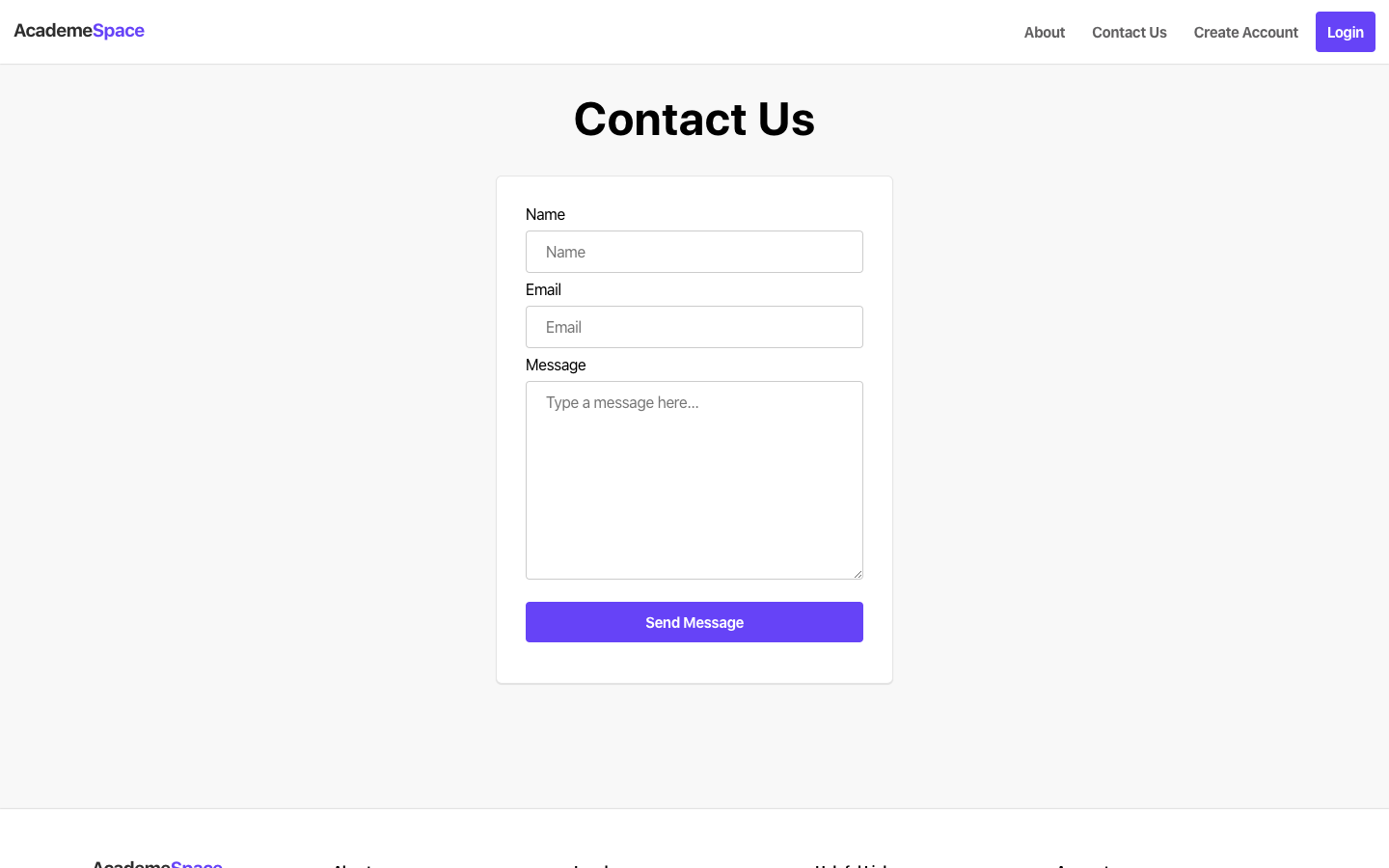Open the AcademeSpace logo in the footer
The height and width of the screenshot is (868, 1389).
click(157, 863)
